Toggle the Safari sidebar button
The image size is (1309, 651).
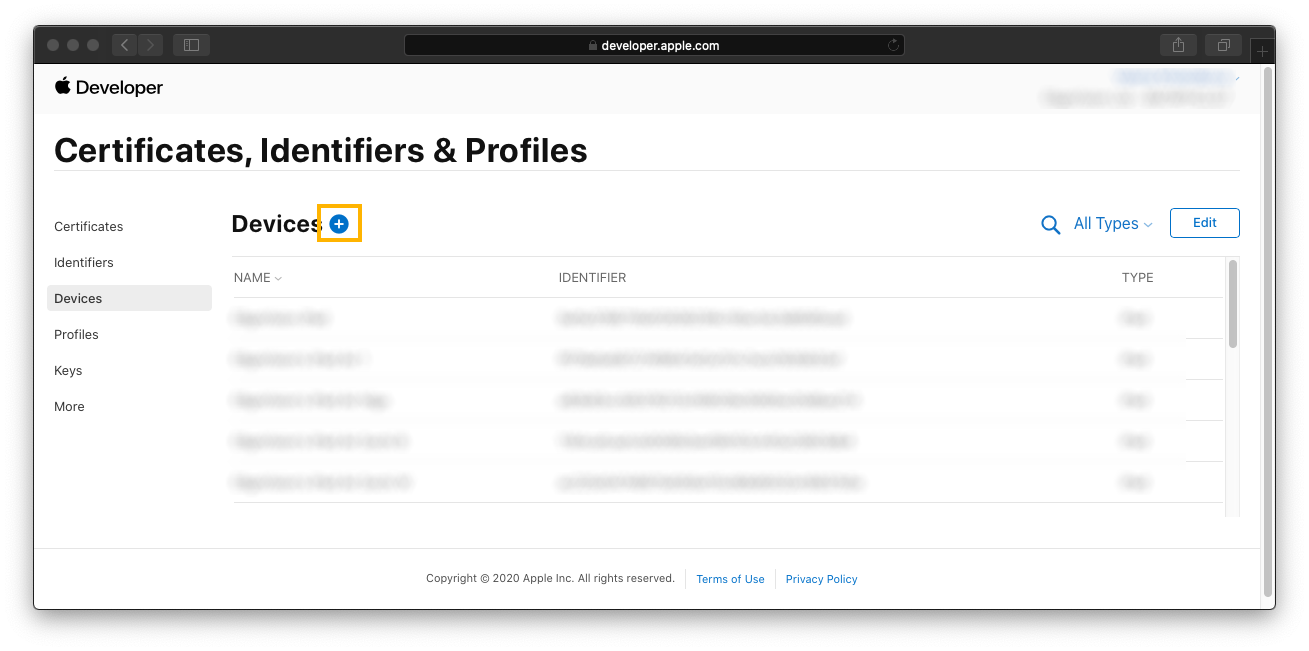pyautogui.click(x=191, y=45)
